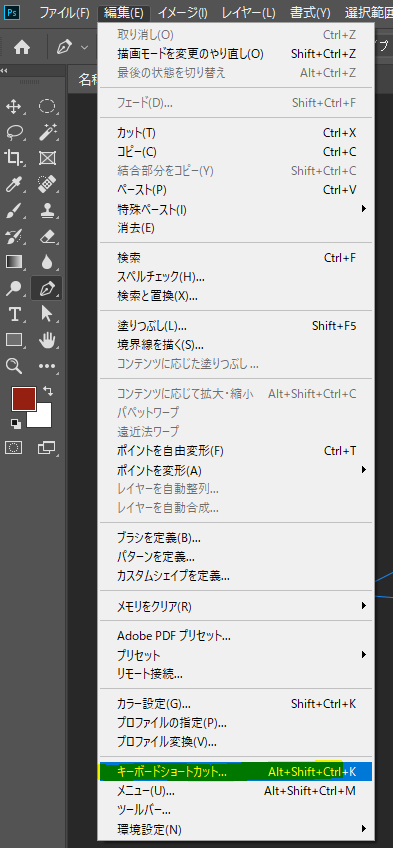This screenshot has height=848, width=393.
Task: Select the Rectangle shape tool
Action: pos(14,340)
